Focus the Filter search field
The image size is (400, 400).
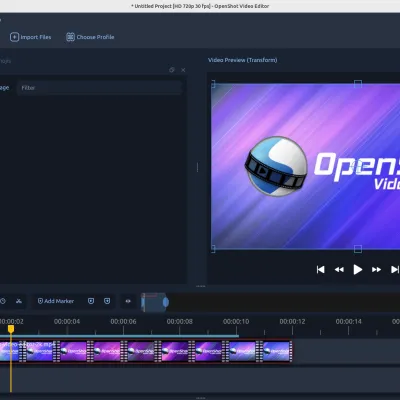[x=99, y=88]
